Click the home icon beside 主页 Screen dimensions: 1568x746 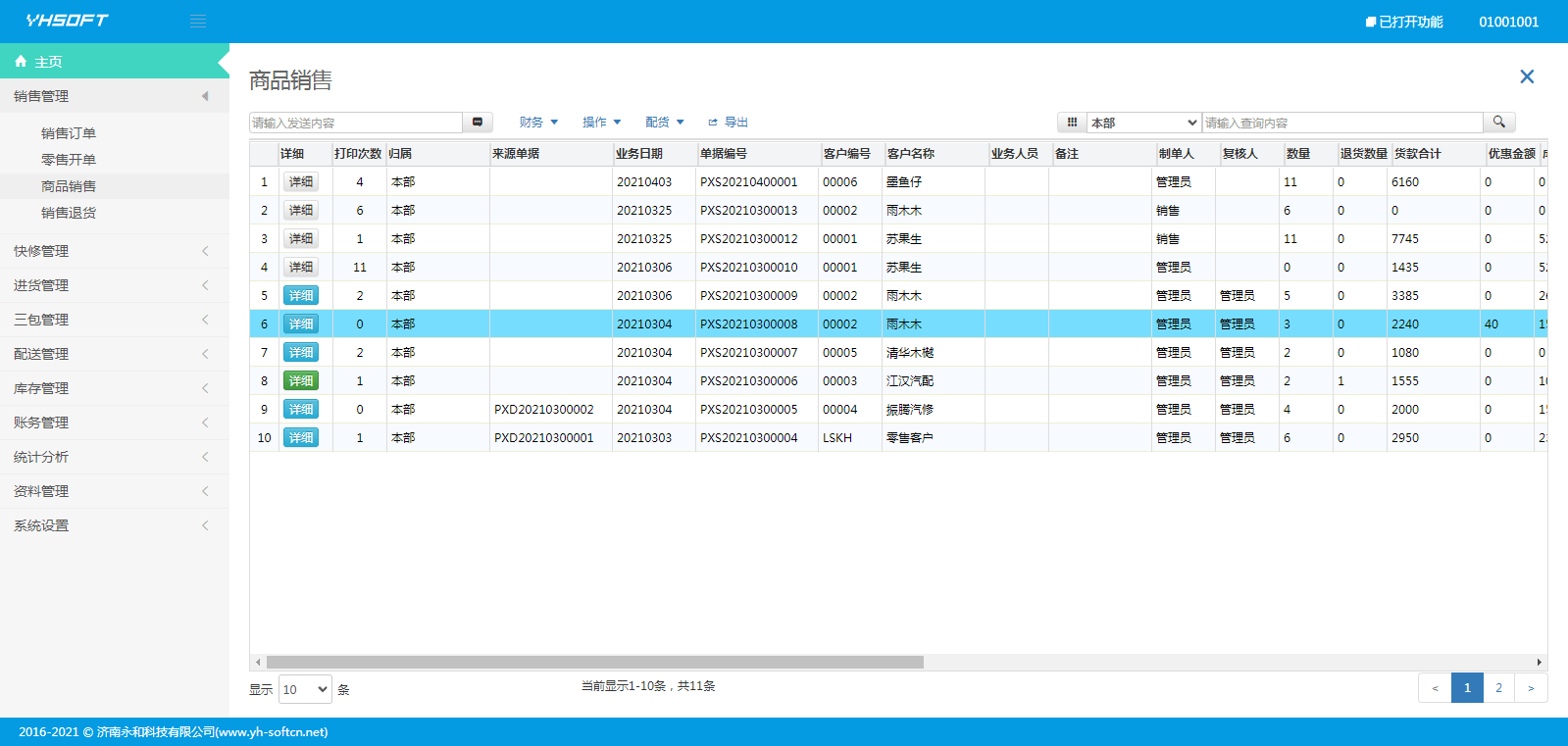(21, 61)
